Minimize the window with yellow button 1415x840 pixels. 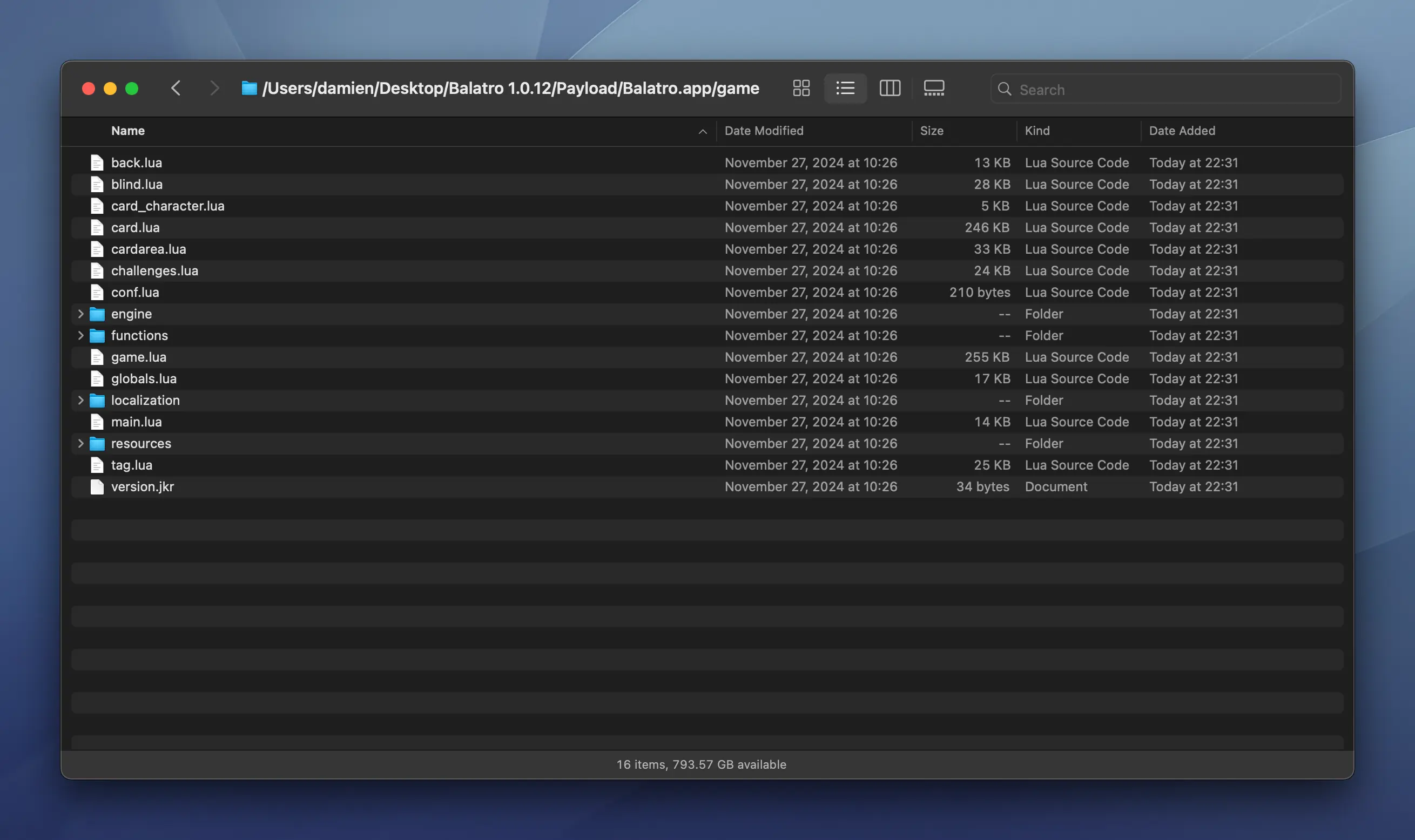110,89
